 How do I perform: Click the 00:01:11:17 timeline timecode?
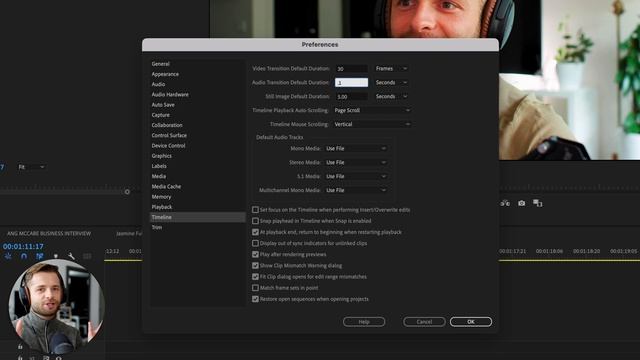[23, 246]
